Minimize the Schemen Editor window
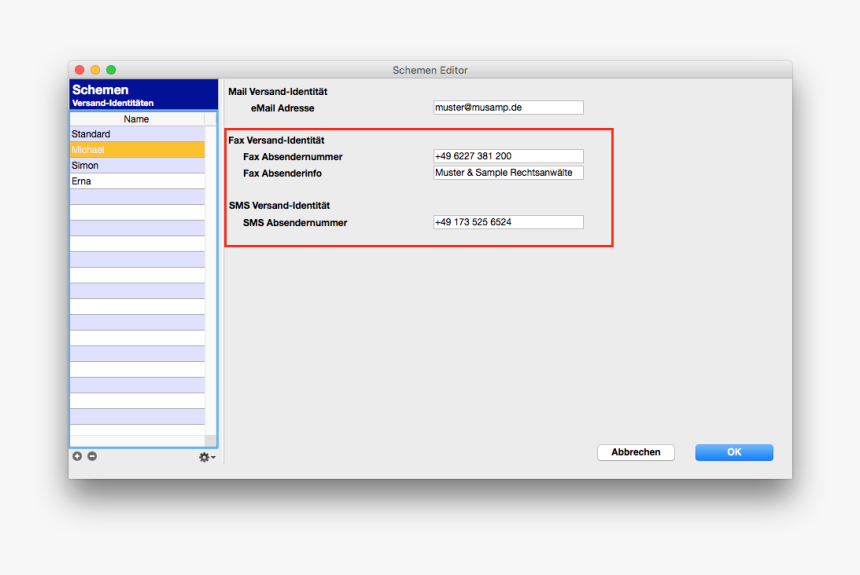This screenshot has height=575, width=860. pyautogui.click(x=95, y=70)
